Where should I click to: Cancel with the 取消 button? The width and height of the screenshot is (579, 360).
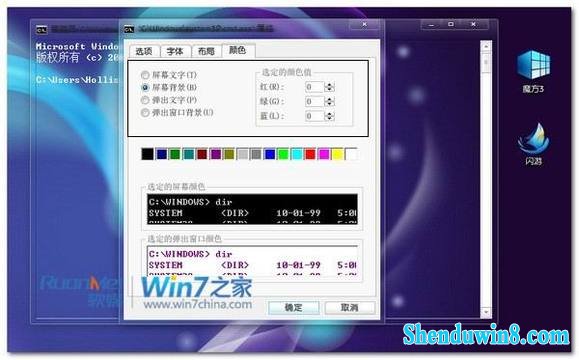350,307
